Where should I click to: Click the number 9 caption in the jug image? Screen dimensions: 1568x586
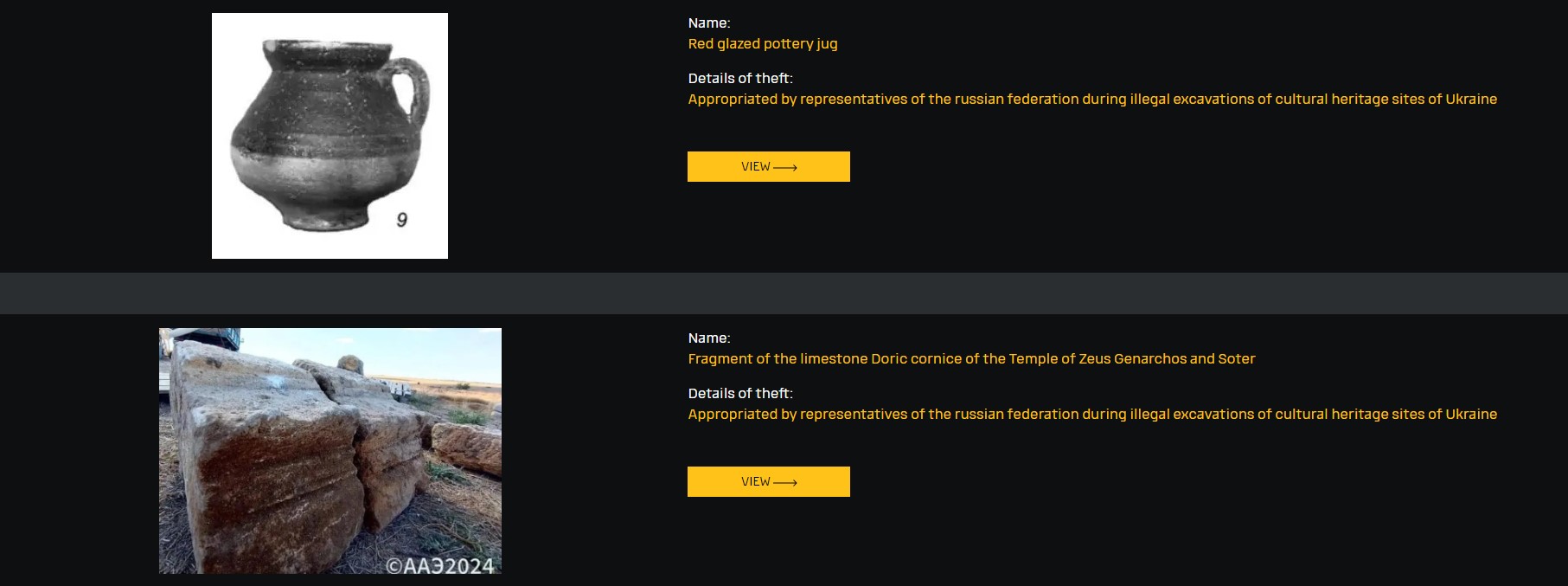pyautogui.click(x=401, y=220)
